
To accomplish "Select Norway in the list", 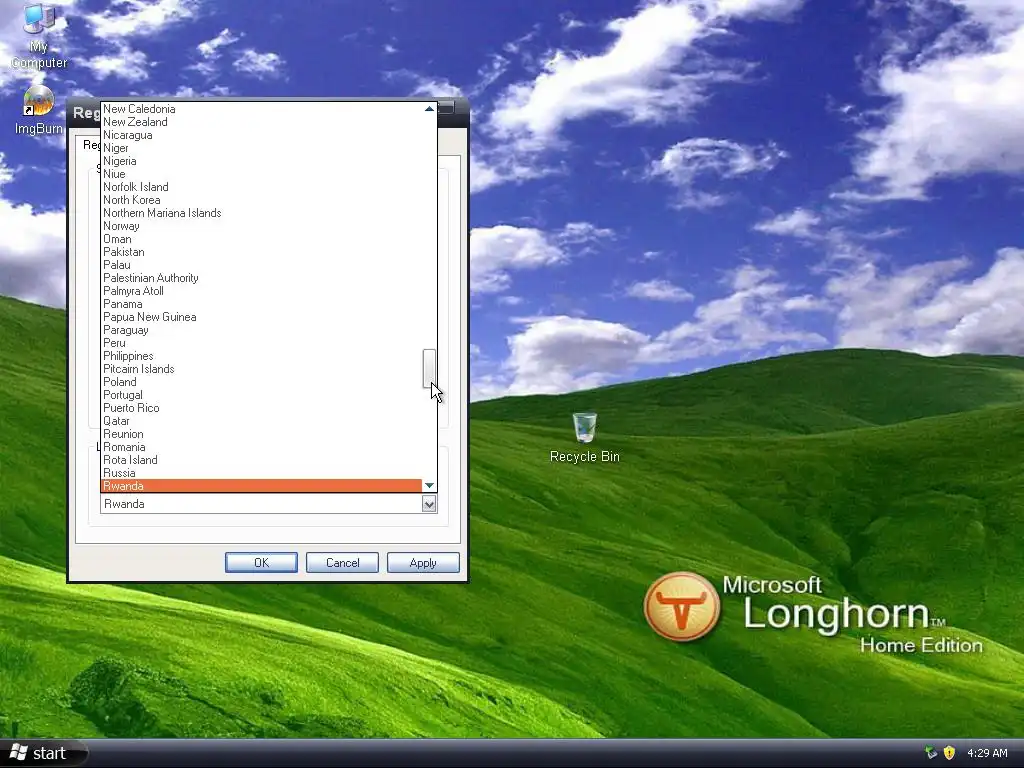I will [x=261, y=226].
